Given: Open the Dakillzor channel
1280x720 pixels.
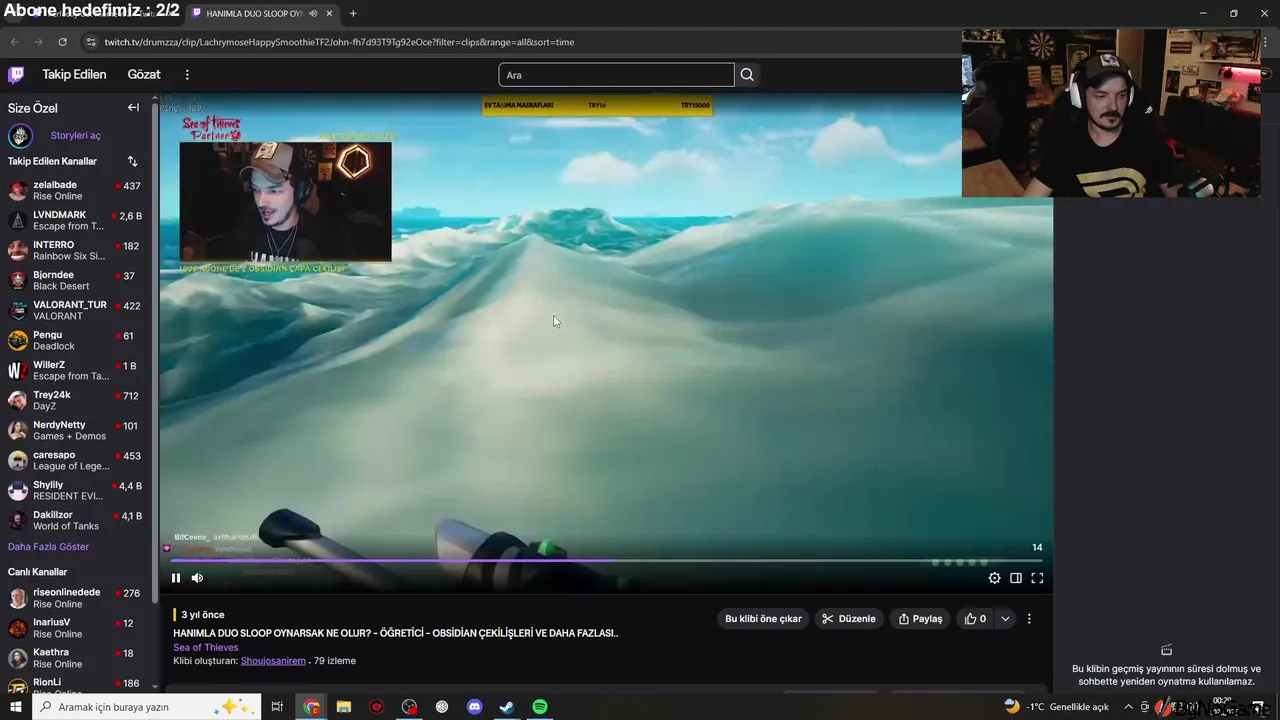Looking at the screenshot, I should [x=75, y=520].
